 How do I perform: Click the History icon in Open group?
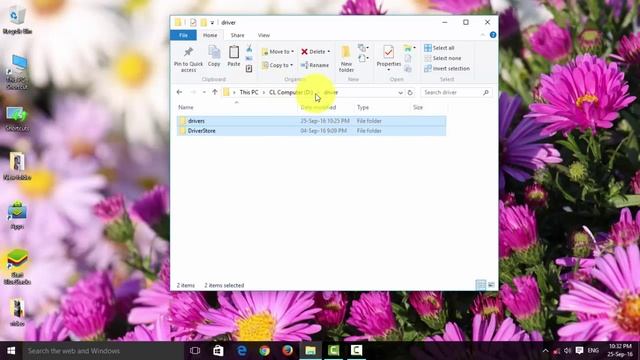408,69
